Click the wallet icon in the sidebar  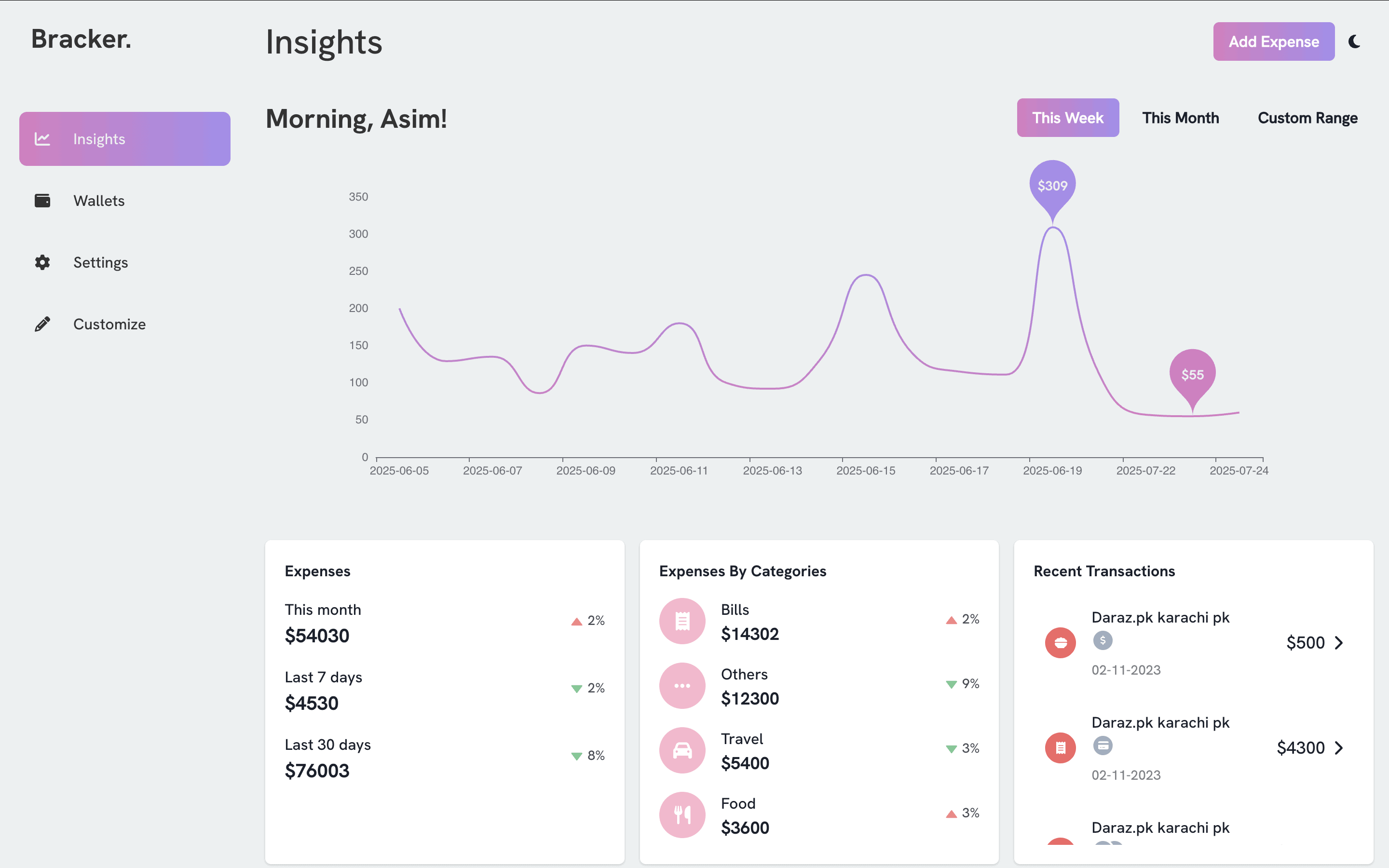coord(43,200)
